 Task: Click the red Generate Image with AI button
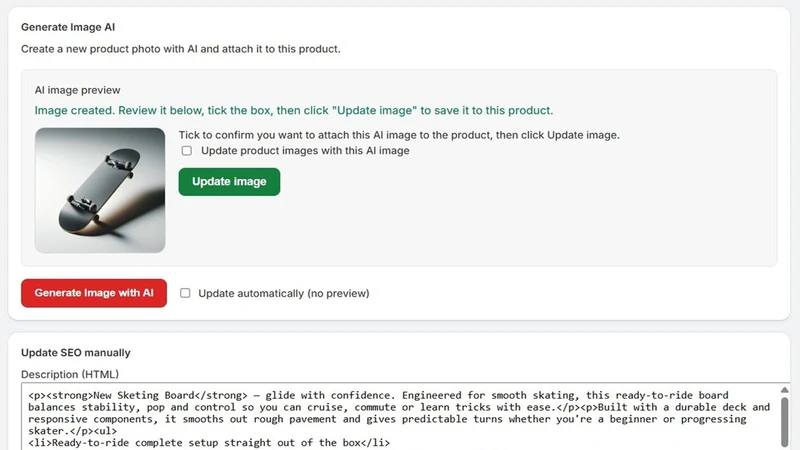coord(94,293)
